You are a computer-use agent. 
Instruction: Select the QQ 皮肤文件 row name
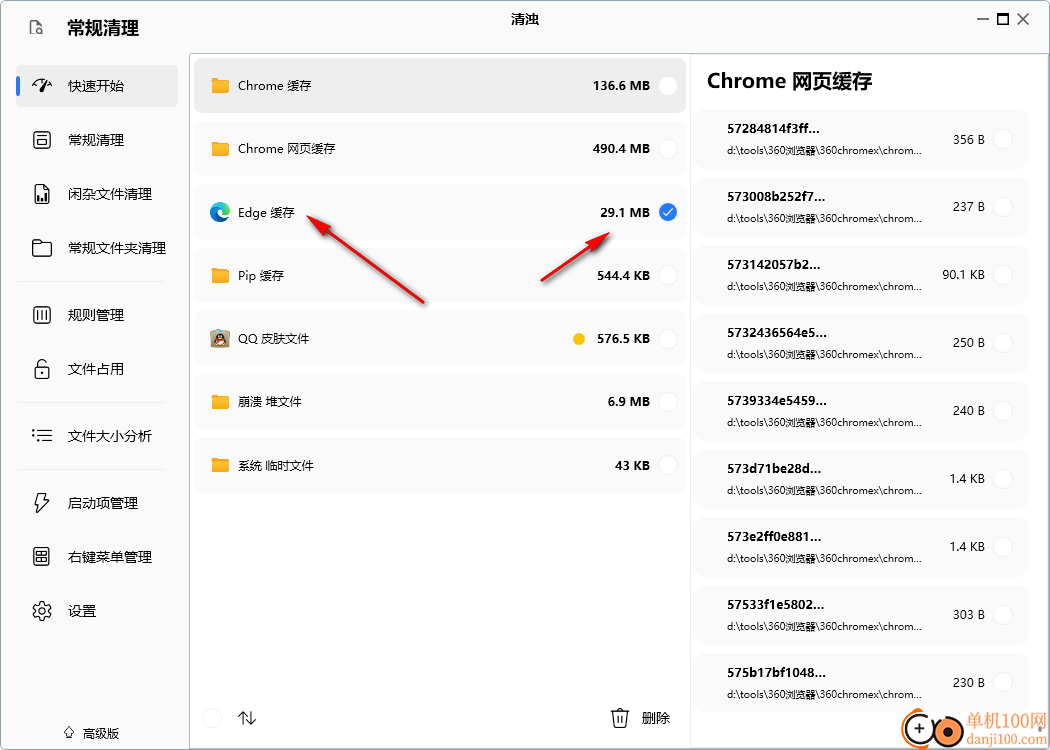click(273, 339)
